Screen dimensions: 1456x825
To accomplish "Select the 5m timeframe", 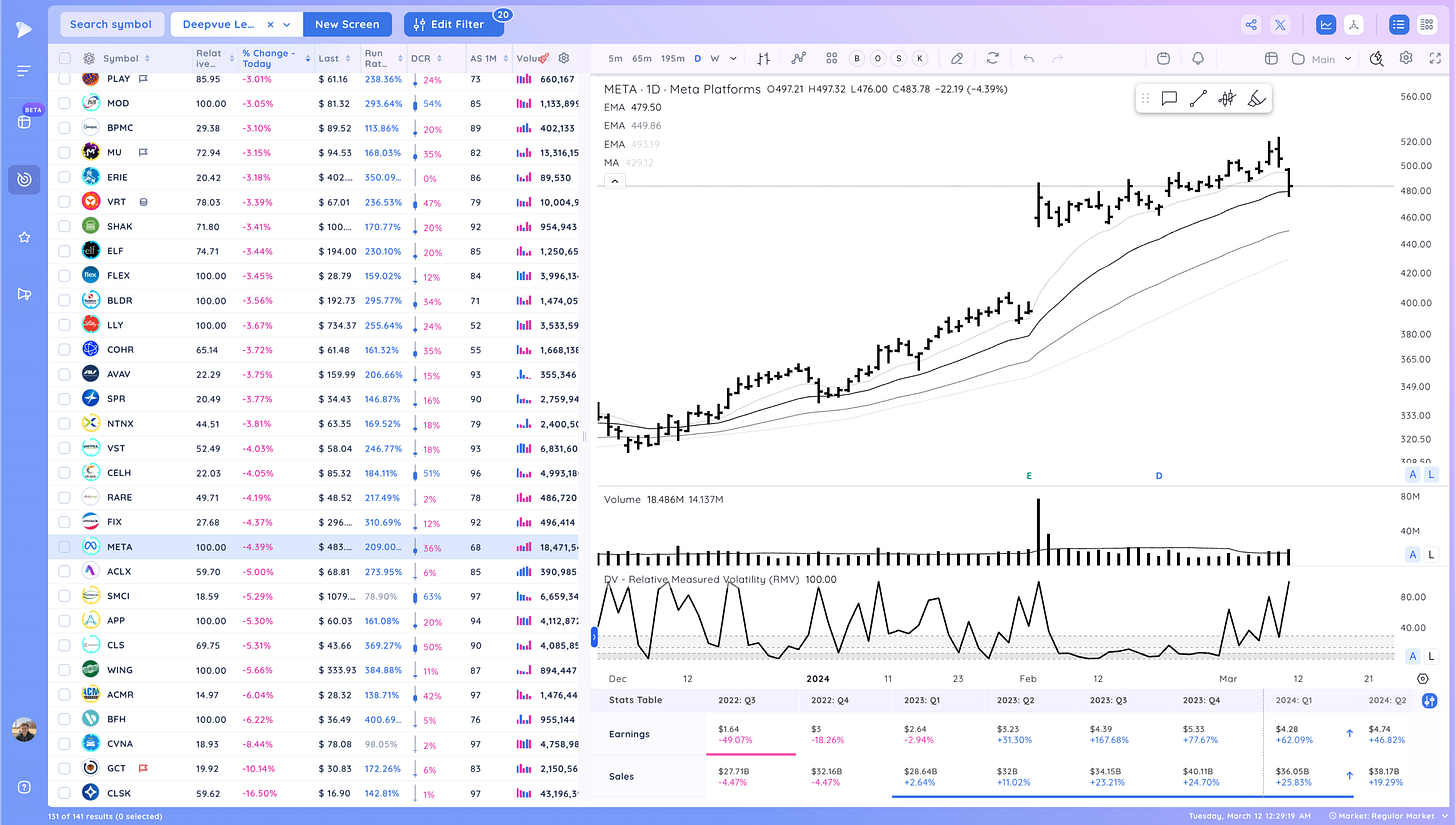I will point(615,59).
